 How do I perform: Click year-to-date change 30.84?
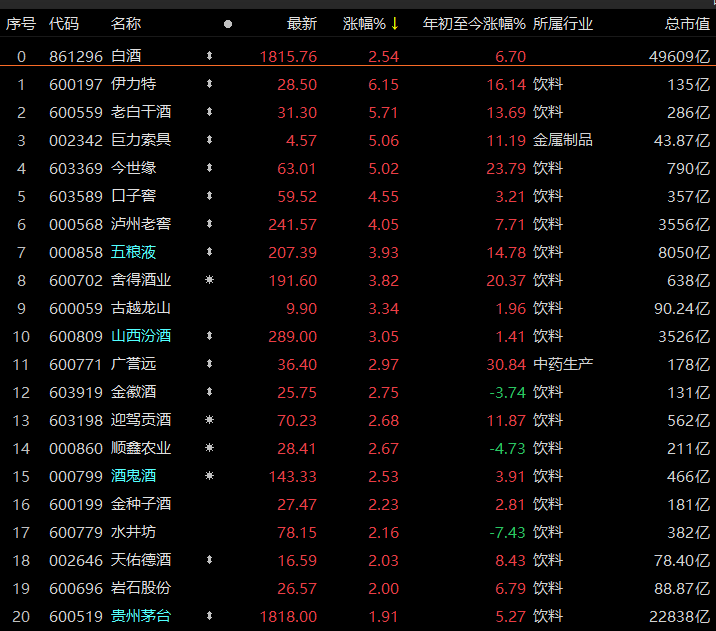pos(506,365)
